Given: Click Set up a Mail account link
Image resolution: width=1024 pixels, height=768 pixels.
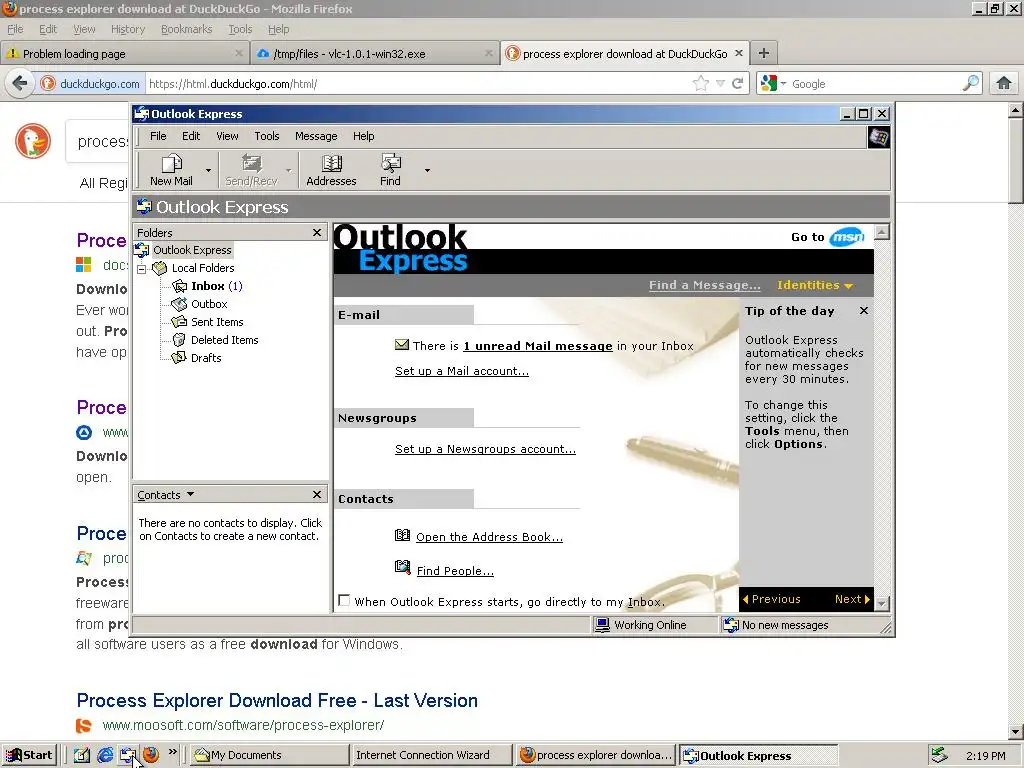Looking at the screenshot, I should click(x=462, y=371).
